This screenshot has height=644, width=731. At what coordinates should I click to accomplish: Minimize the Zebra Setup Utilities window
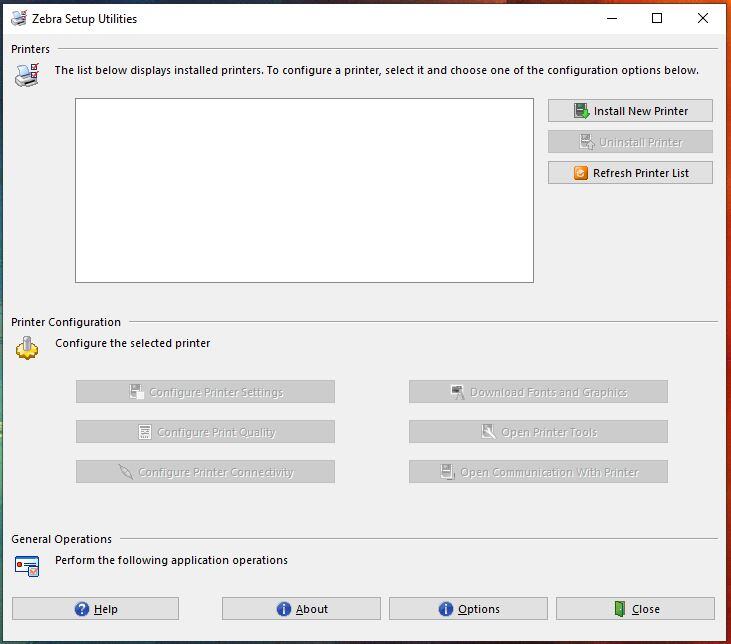(x=612, y=18)
